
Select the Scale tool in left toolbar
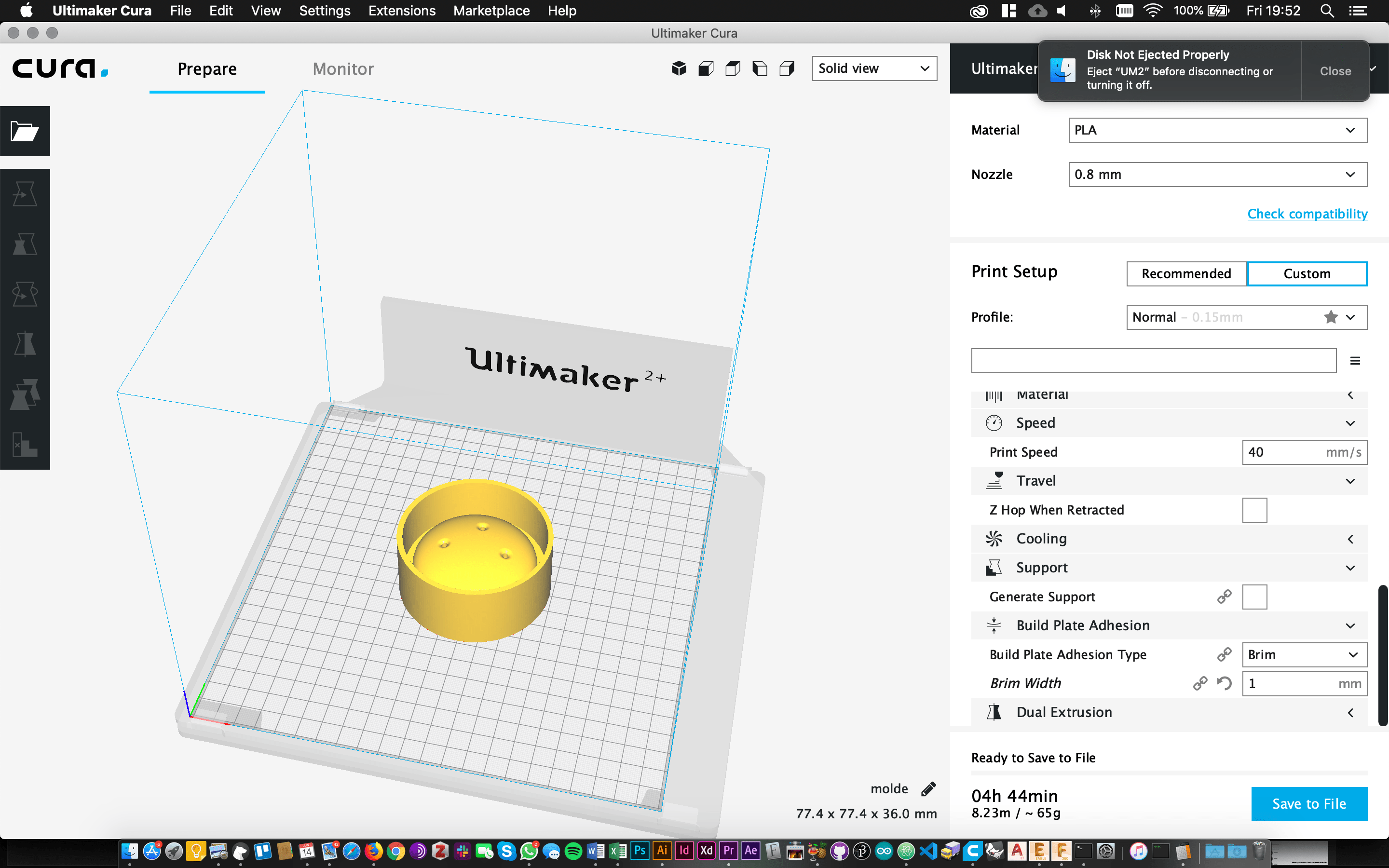(x=25, y=244)
